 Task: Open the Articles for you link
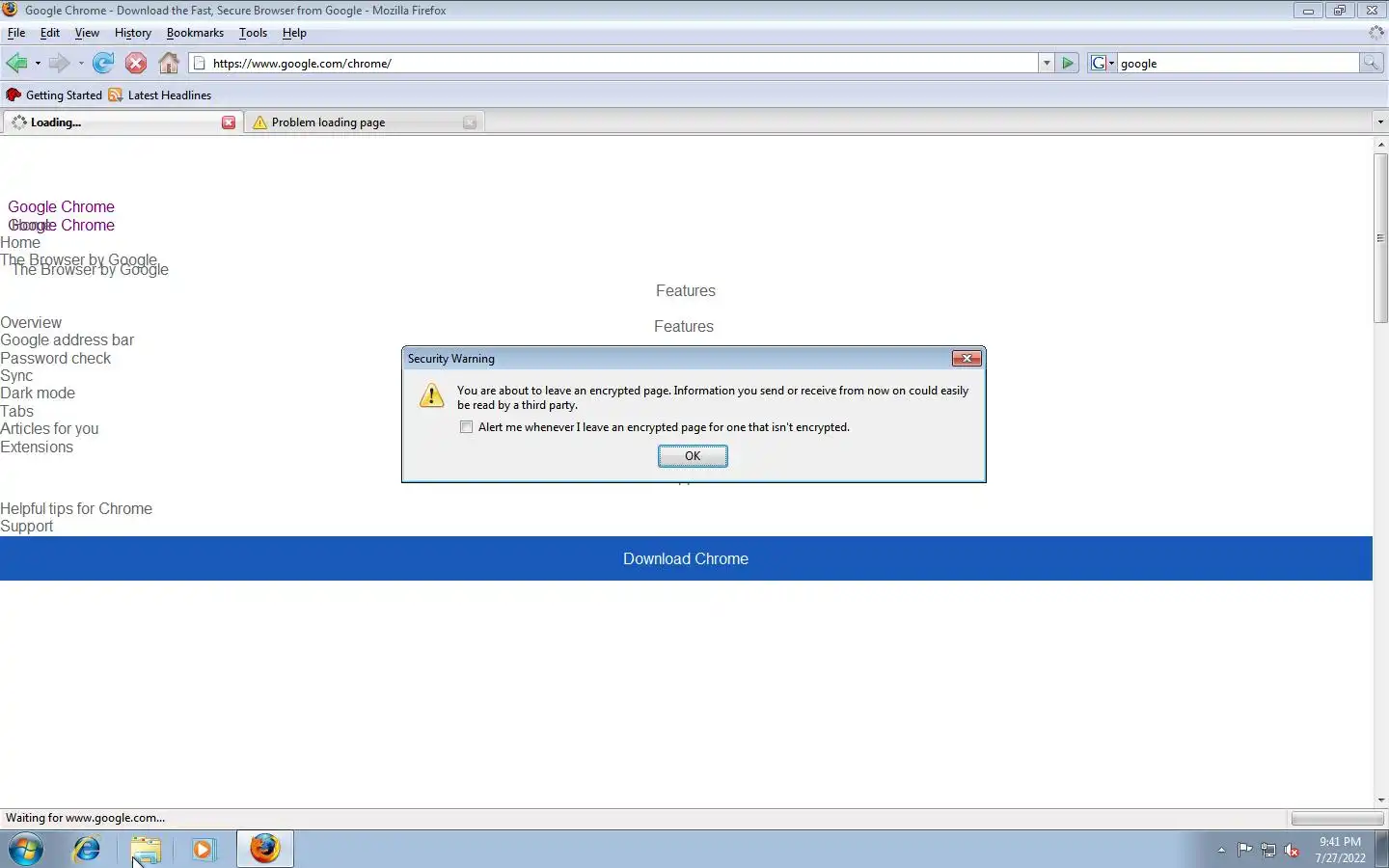[x=49, y=429]
